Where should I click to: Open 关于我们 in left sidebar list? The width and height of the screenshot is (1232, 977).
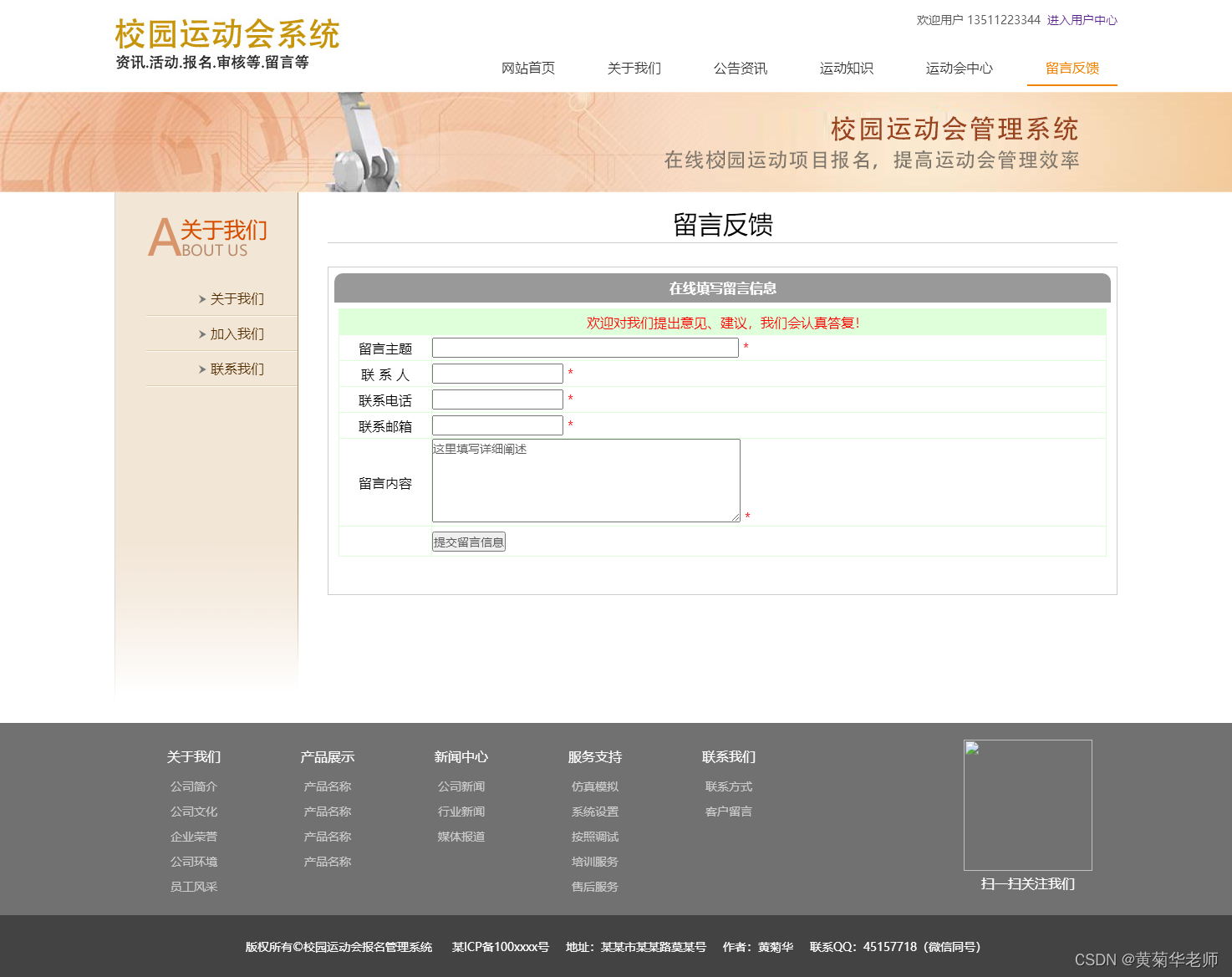click(x=237, y=299)
